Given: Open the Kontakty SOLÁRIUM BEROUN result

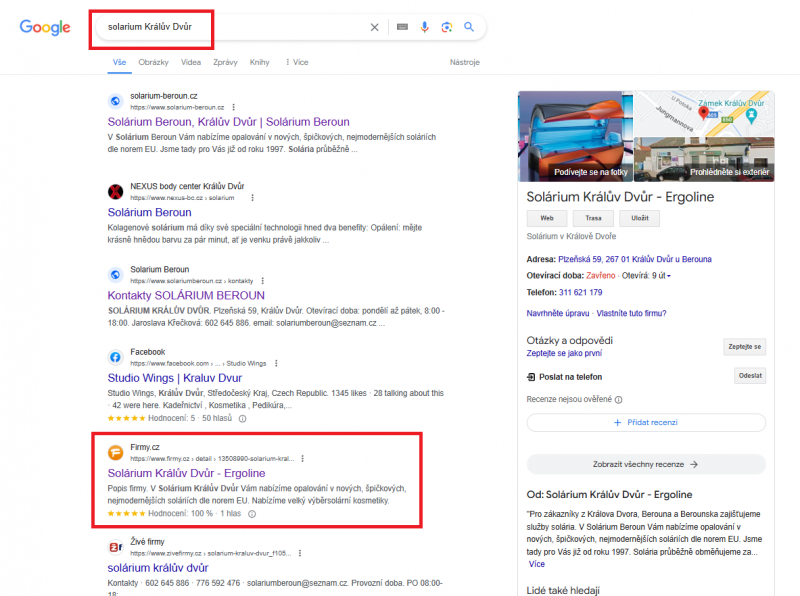Looking at the screenshot, I should coord(186,295).
